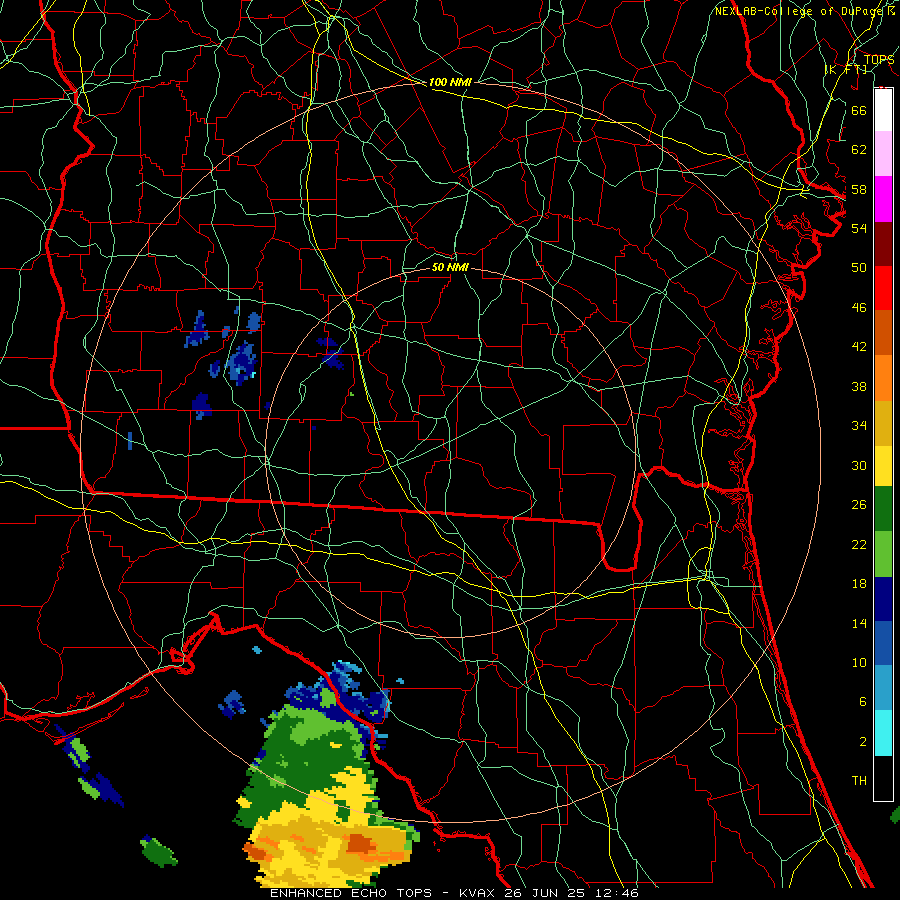Image resolution: width=900 pixels, height=900 pixels.
Task: Click the "TH" threshold label in the legend
Action: (x=859, y=781)
